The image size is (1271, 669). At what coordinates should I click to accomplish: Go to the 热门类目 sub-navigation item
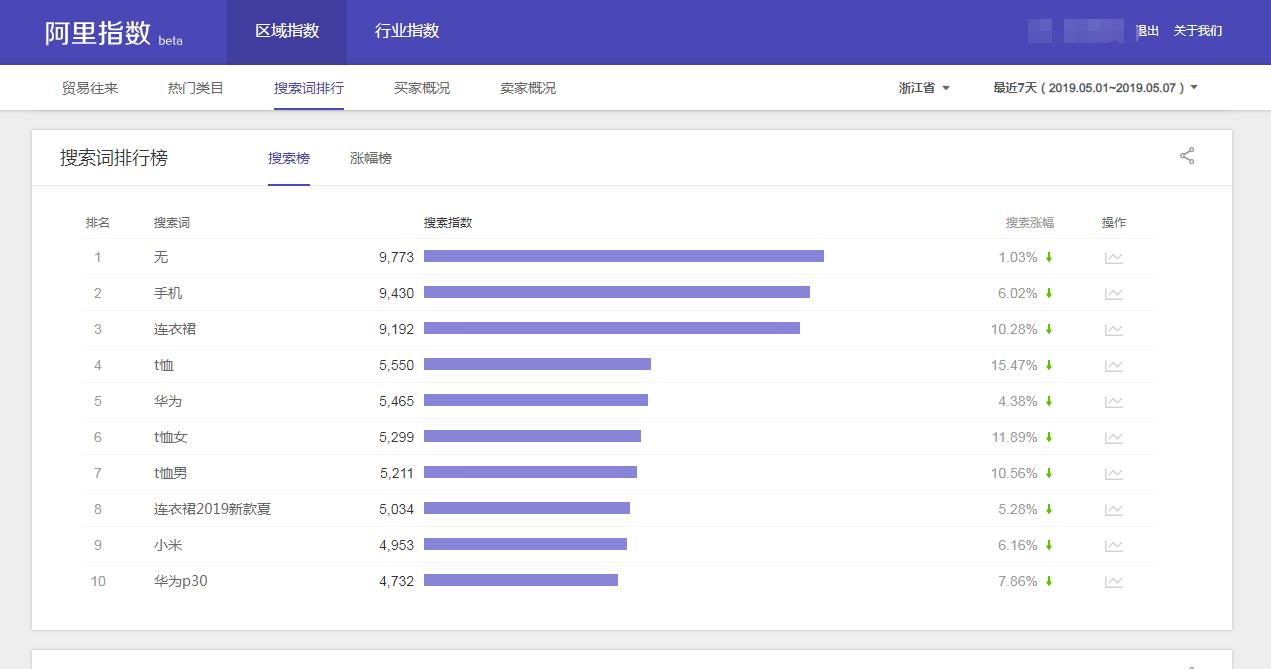[x=196, y=88]
